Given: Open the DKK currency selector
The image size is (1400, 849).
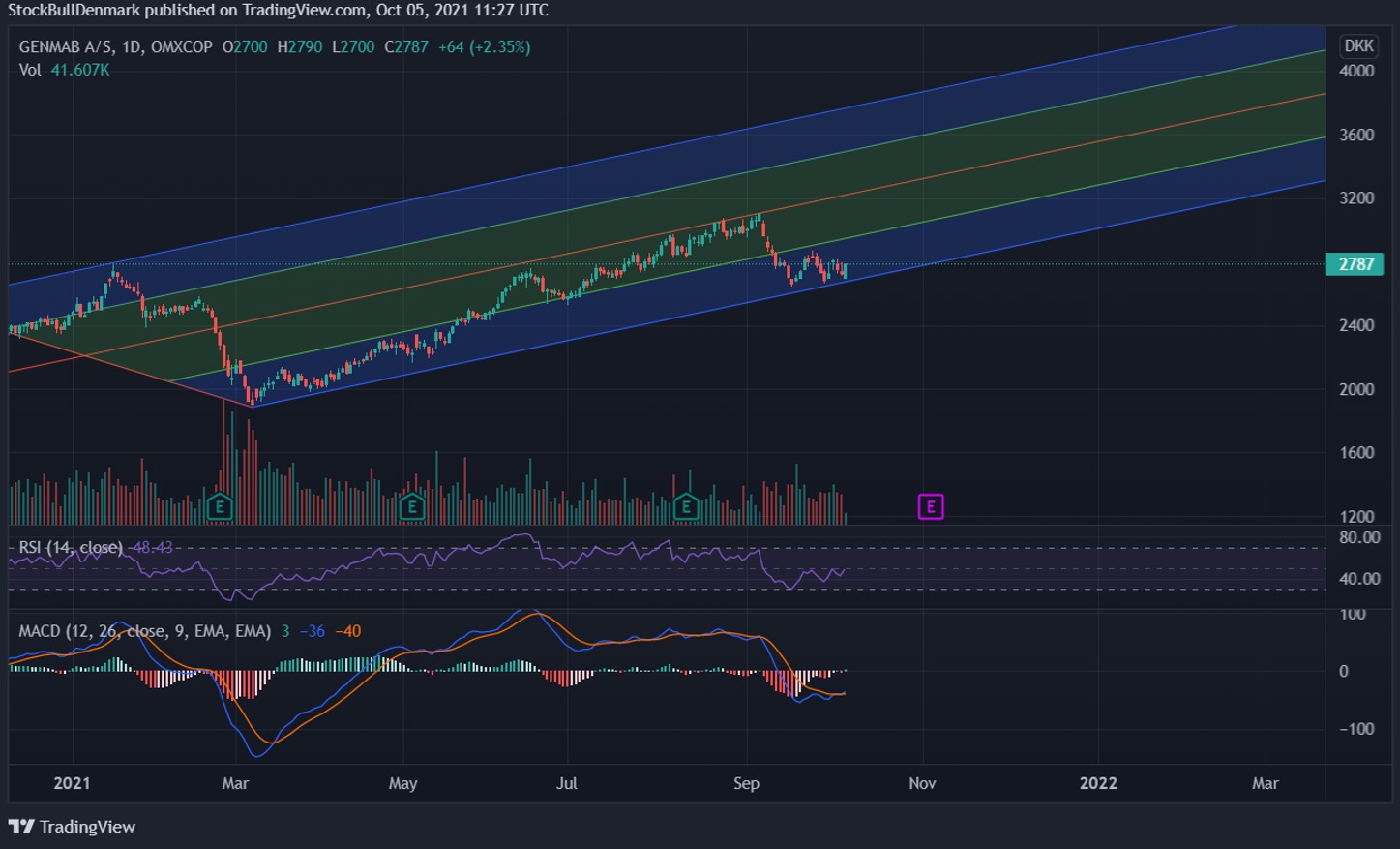Looking at the screenshot, I should [1358, 45].
